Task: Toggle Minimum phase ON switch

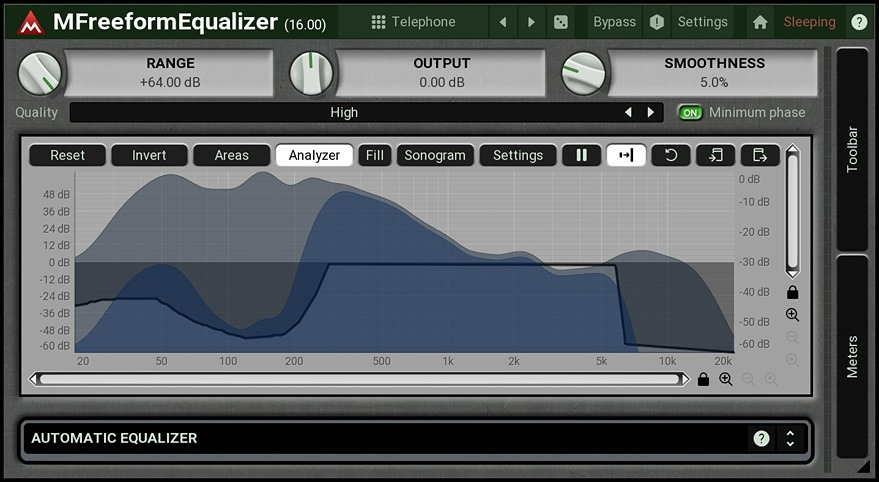Action: coord(690,113)
